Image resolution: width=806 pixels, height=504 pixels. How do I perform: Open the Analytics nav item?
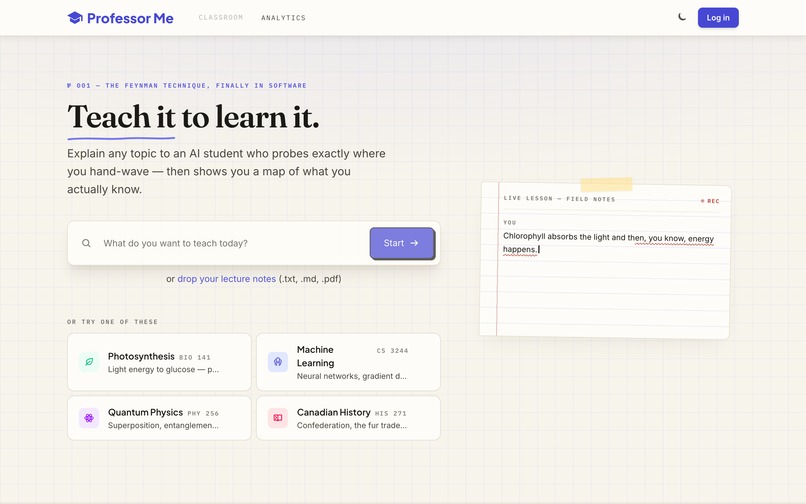coord(283,17)
